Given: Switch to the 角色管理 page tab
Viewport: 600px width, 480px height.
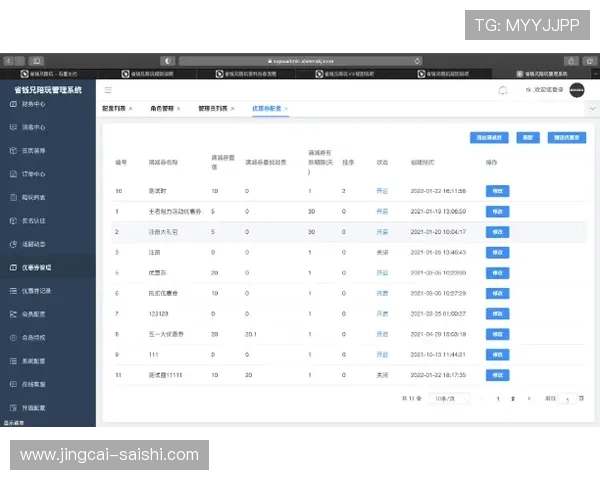Looking at the screenshot, I should pyautogui.click(x=162, y=109).
